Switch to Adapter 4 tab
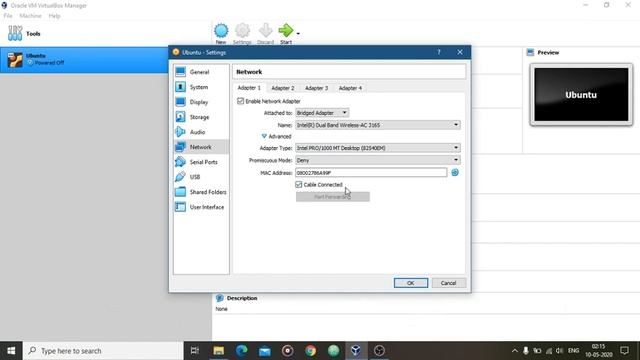Screen dimensions: 640x360 coord(350,88)
